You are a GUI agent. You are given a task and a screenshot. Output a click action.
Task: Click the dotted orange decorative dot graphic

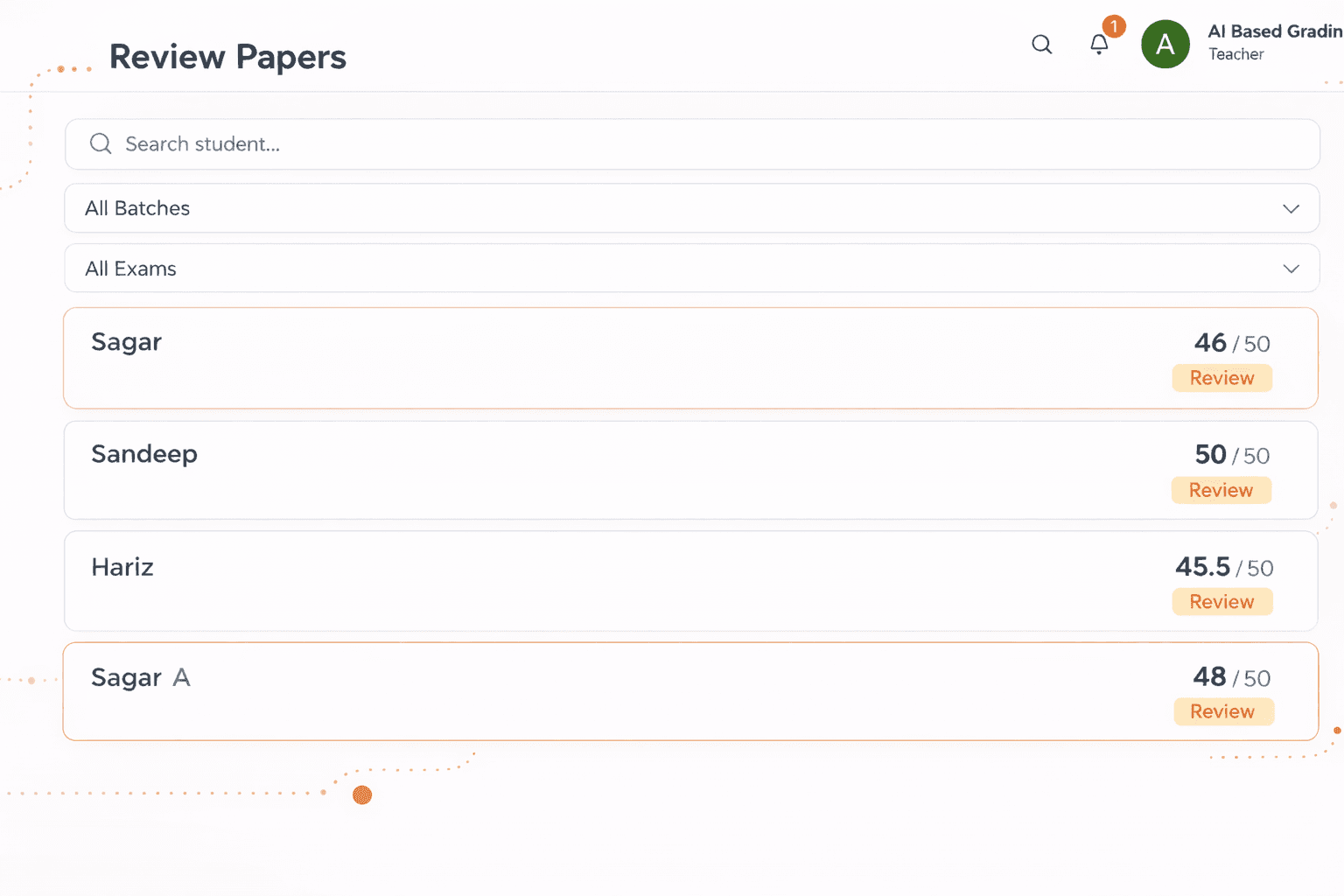(361, 795)
